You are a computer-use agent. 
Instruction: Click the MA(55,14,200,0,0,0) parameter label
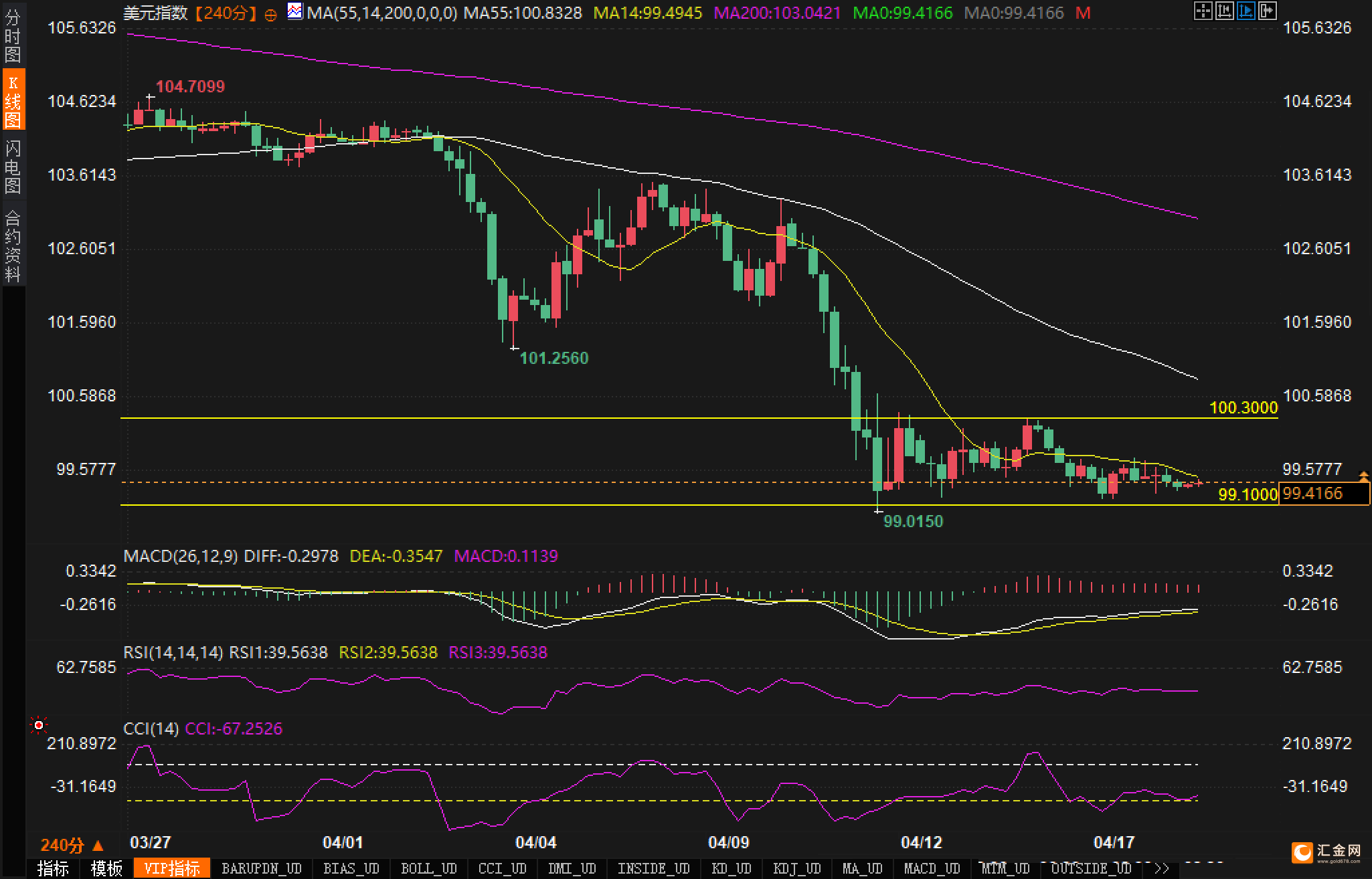coord(382,13)
